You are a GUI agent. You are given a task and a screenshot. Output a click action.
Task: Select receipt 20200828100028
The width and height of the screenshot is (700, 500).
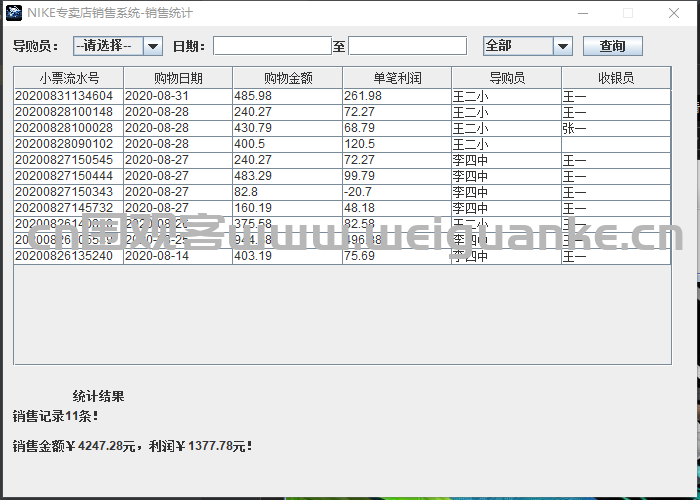click(x=69, y=129)
